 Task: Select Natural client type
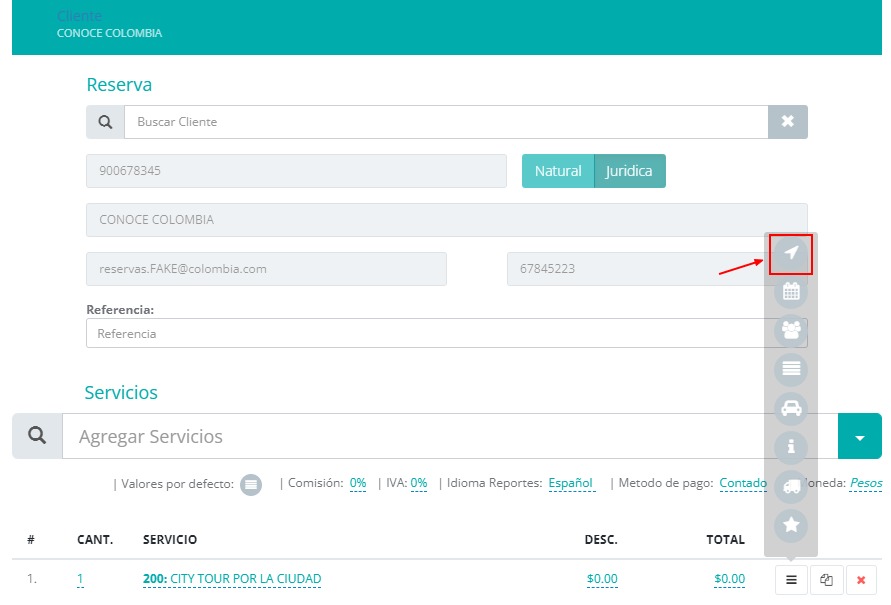557,171
